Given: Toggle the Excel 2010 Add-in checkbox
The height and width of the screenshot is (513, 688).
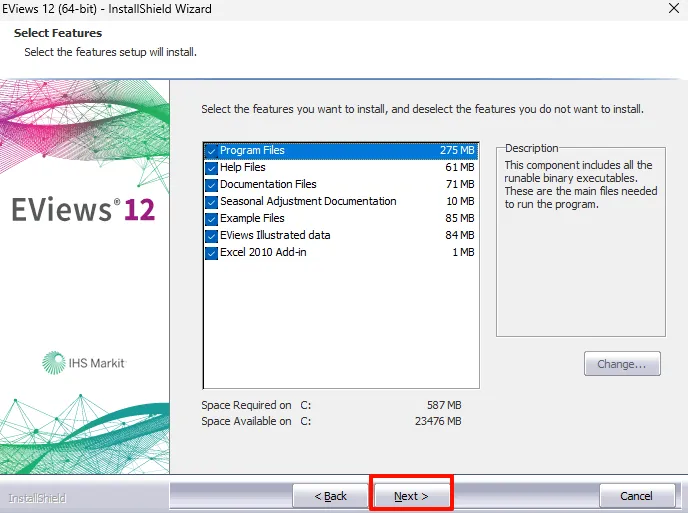Looking at the screenshot, I should pyautogui.click(x=211, y=253).
